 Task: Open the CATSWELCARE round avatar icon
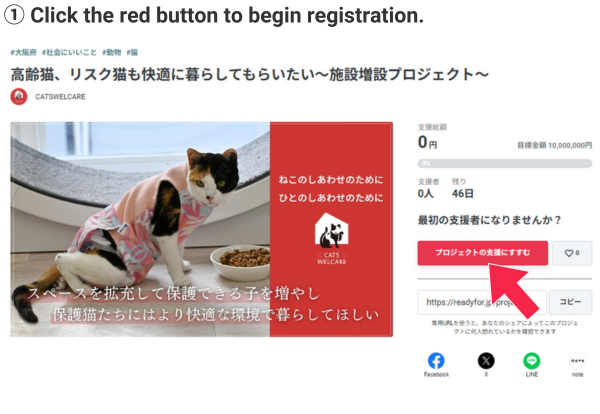[x=19, y=96]
